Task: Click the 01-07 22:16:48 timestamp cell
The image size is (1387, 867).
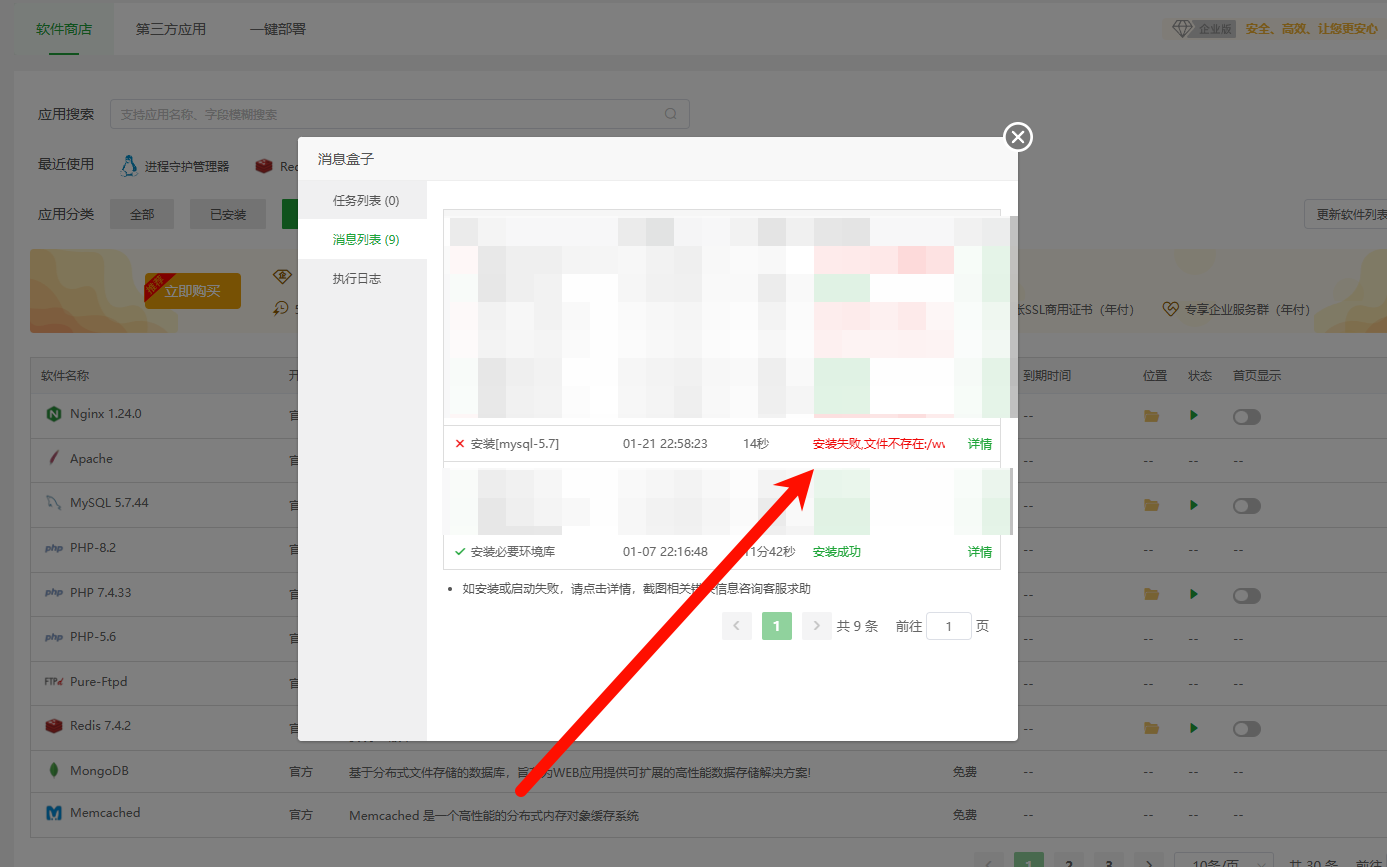Action: click(665, 552)
